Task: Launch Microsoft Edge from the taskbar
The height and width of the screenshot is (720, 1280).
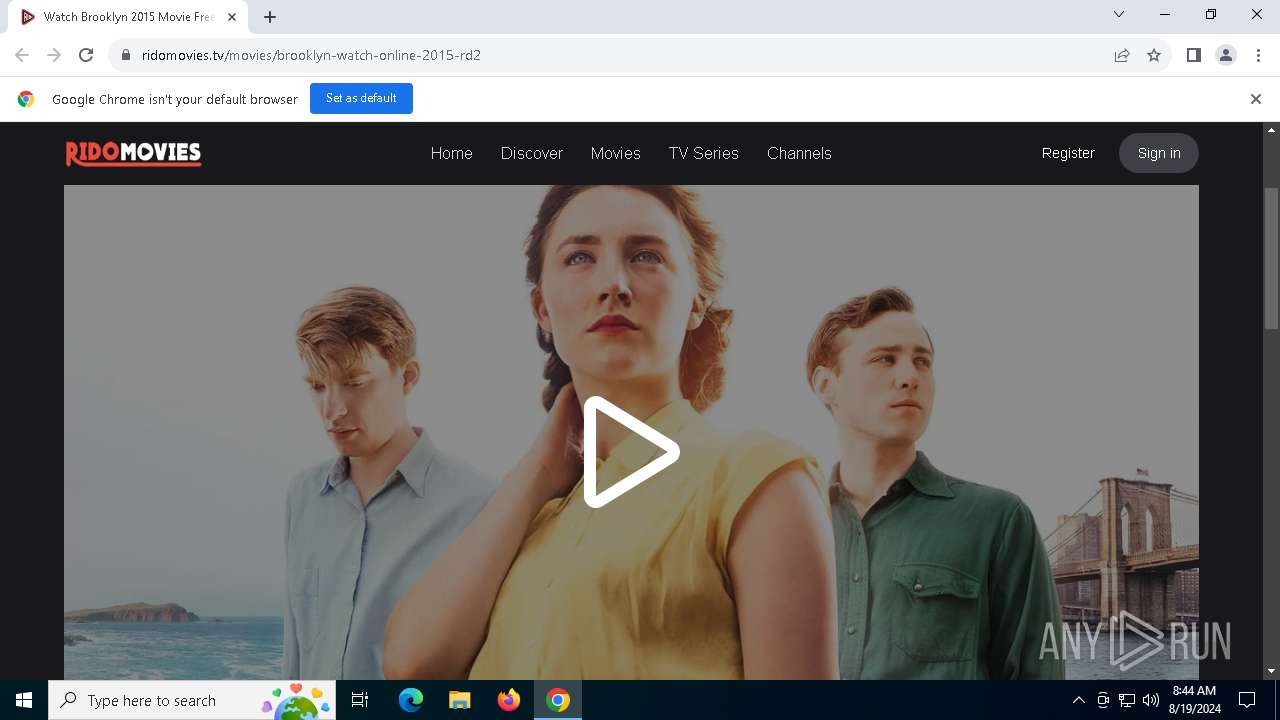Action: pyautogui.click(x=411, y=700)
